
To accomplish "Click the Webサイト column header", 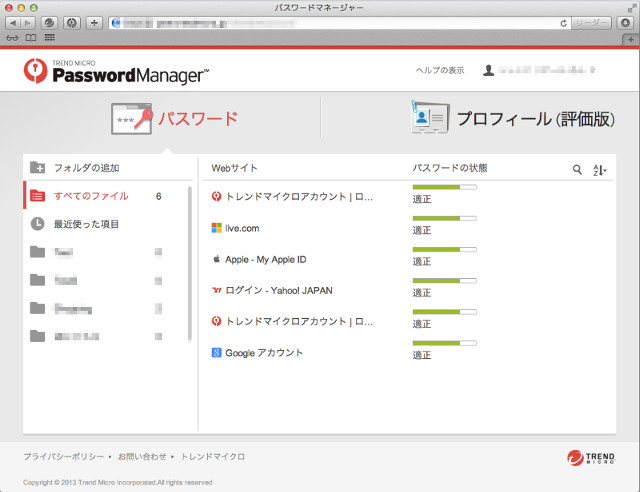I will [234, 168].
